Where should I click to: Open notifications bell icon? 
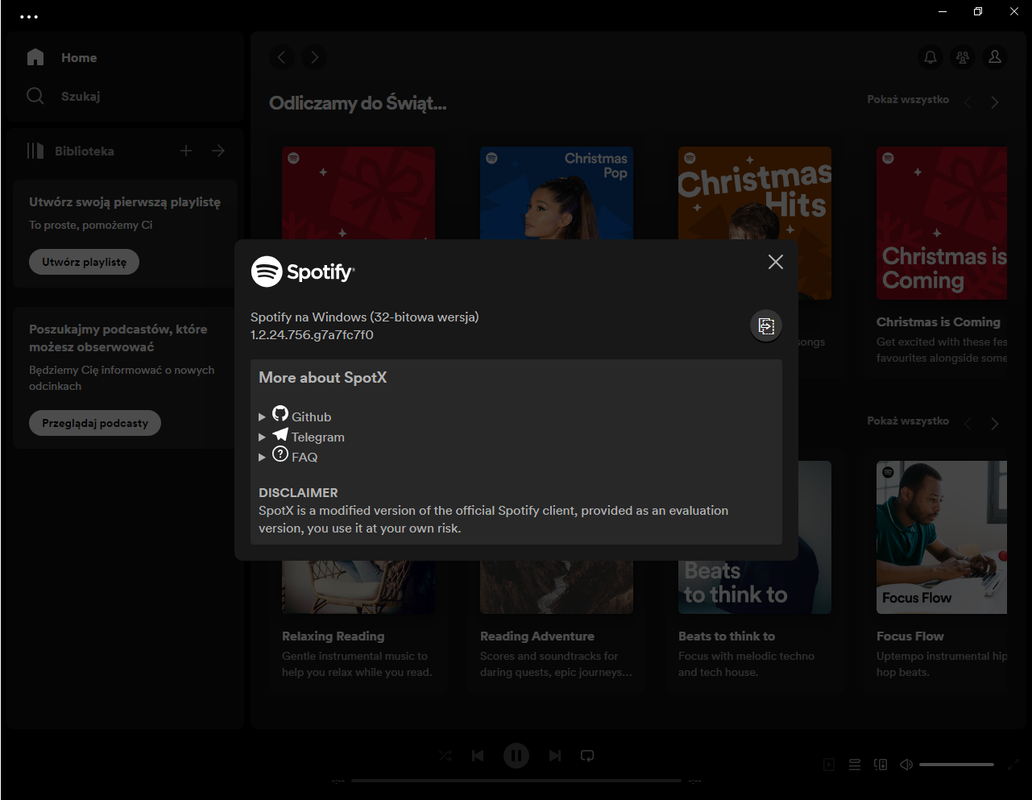click(930, 57)
